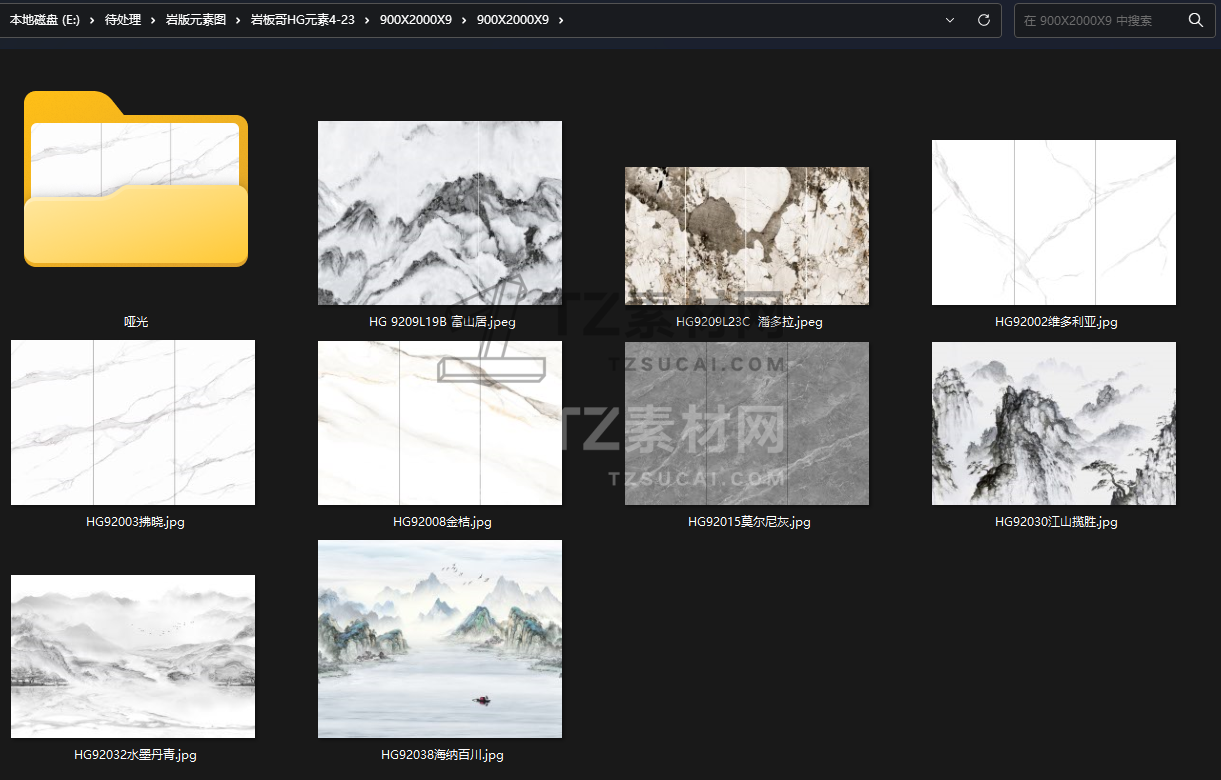Select the 富山居 ink mountain thumbnail
The image size is (1221, 780).
pyautogui.click(x=439, y=213)
